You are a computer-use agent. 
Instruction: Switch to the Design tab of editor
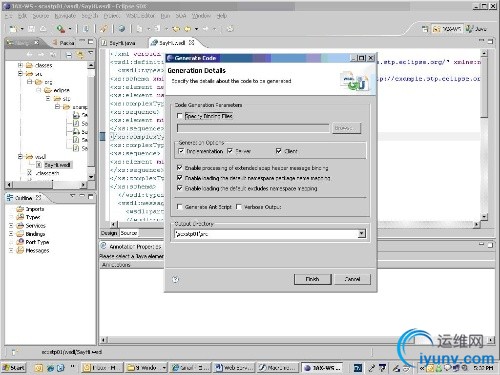coord(109,233)
